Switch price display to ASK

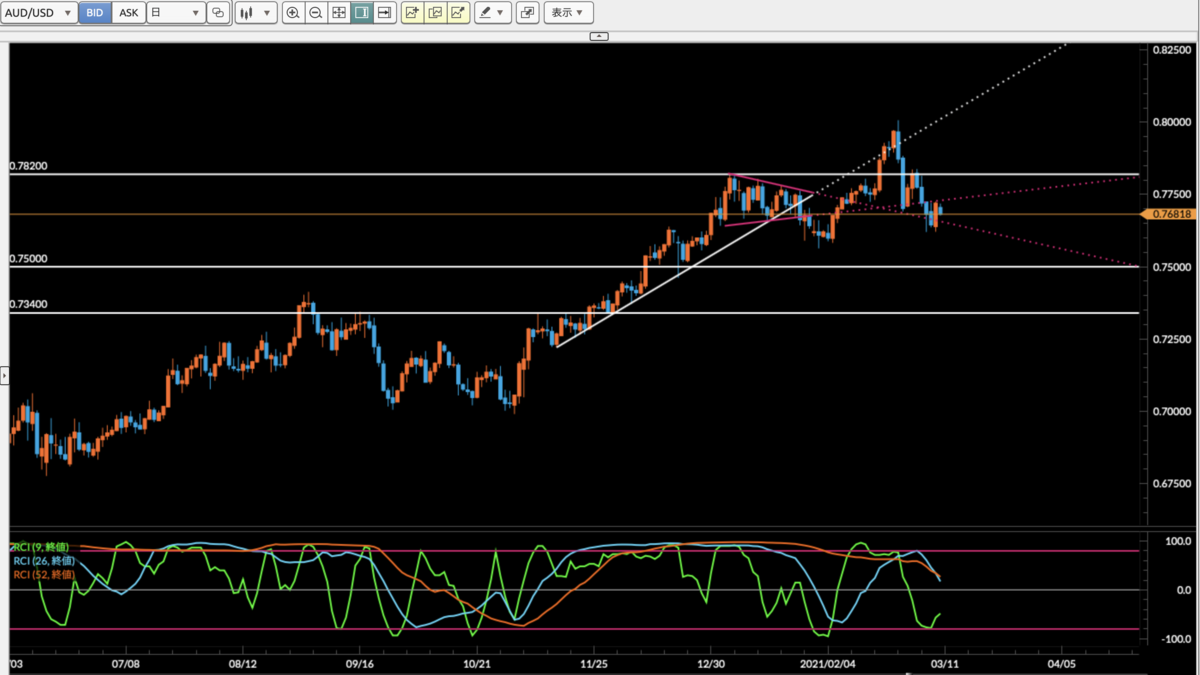pyautogui.click(x=128, y=13)
